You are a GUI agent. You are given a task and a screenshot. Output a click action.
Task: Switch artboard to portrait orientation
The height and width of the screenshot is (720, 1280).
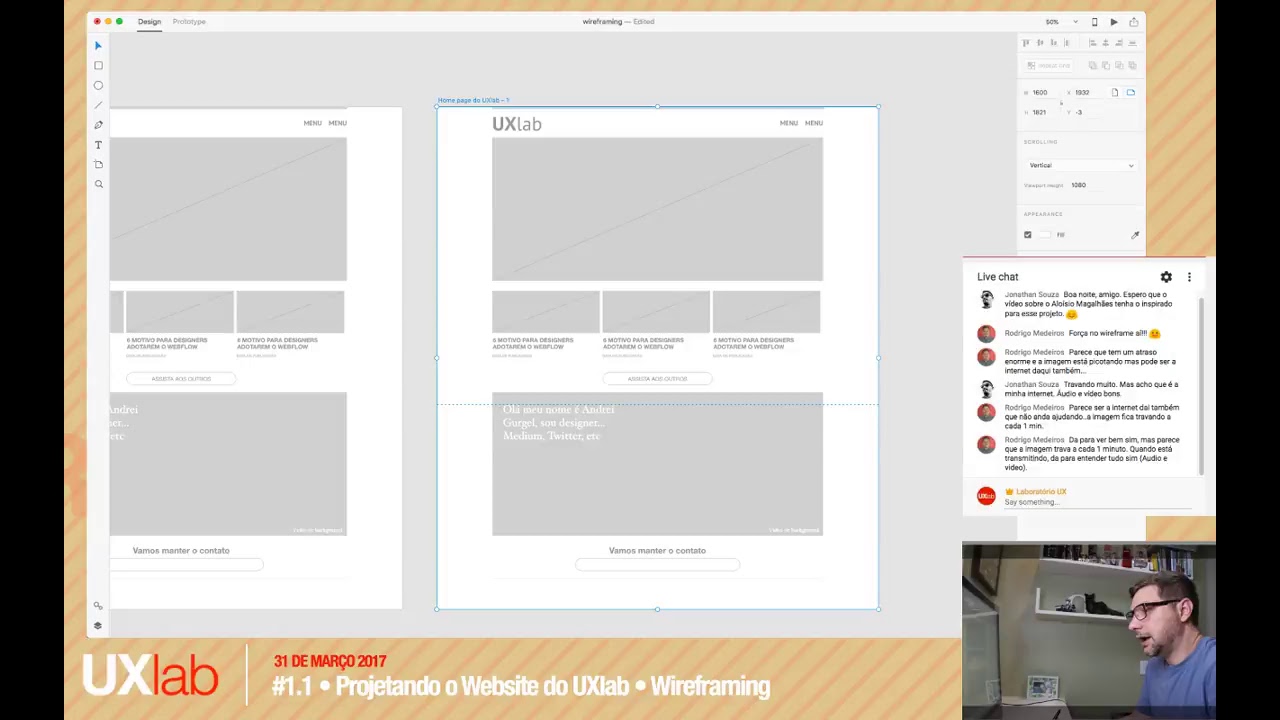pyautogui.click(x=1115, y=92)
